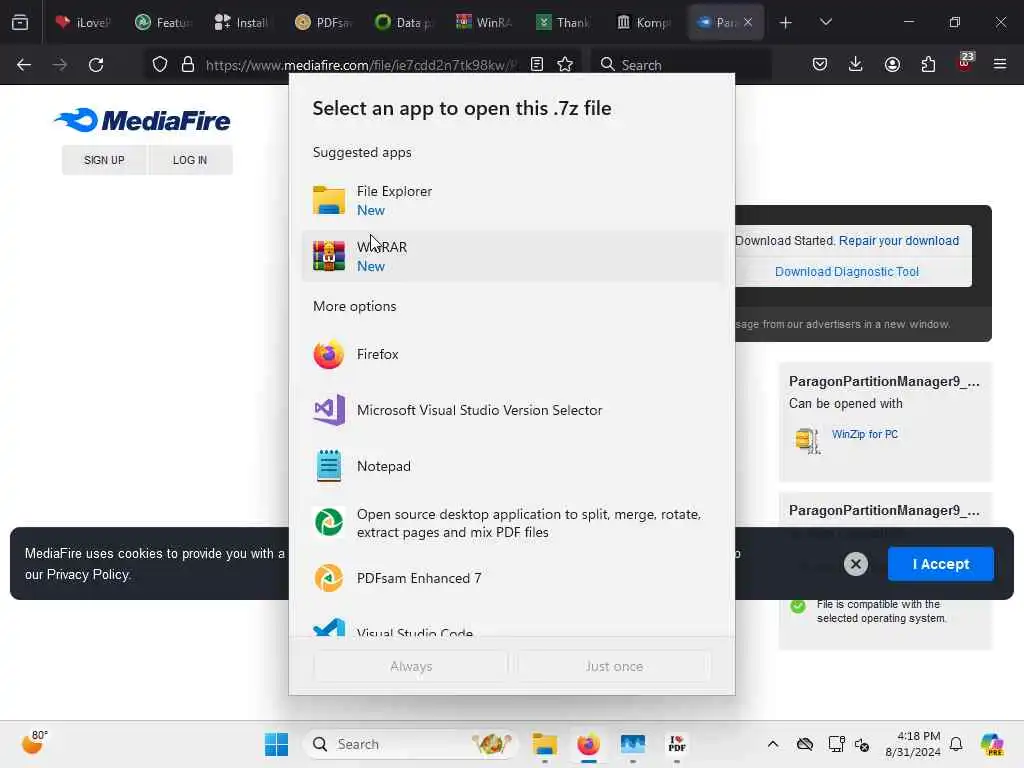
Task: Open Copilot icon in taskbar
Action: 992,744
